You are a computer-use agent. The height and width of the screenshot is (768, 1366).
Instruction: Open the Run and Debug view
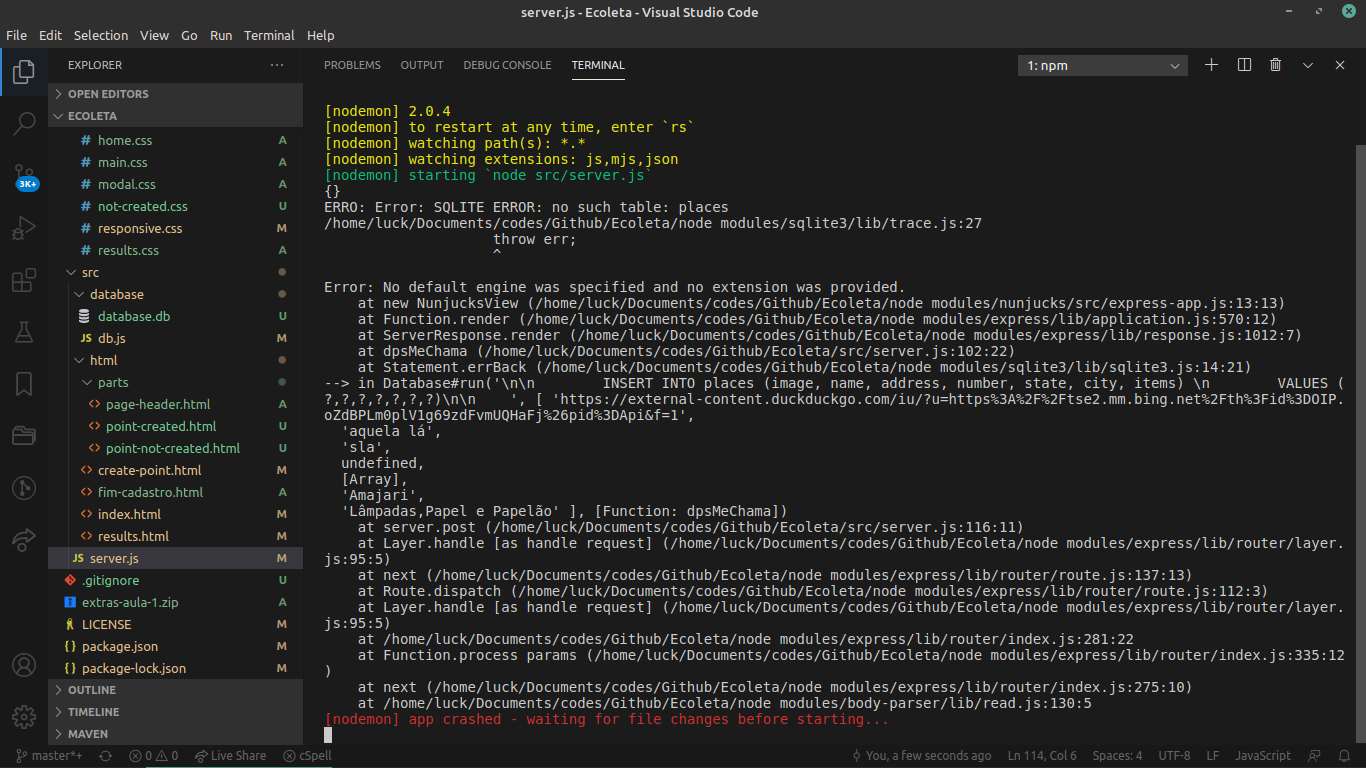coord(24,228)
